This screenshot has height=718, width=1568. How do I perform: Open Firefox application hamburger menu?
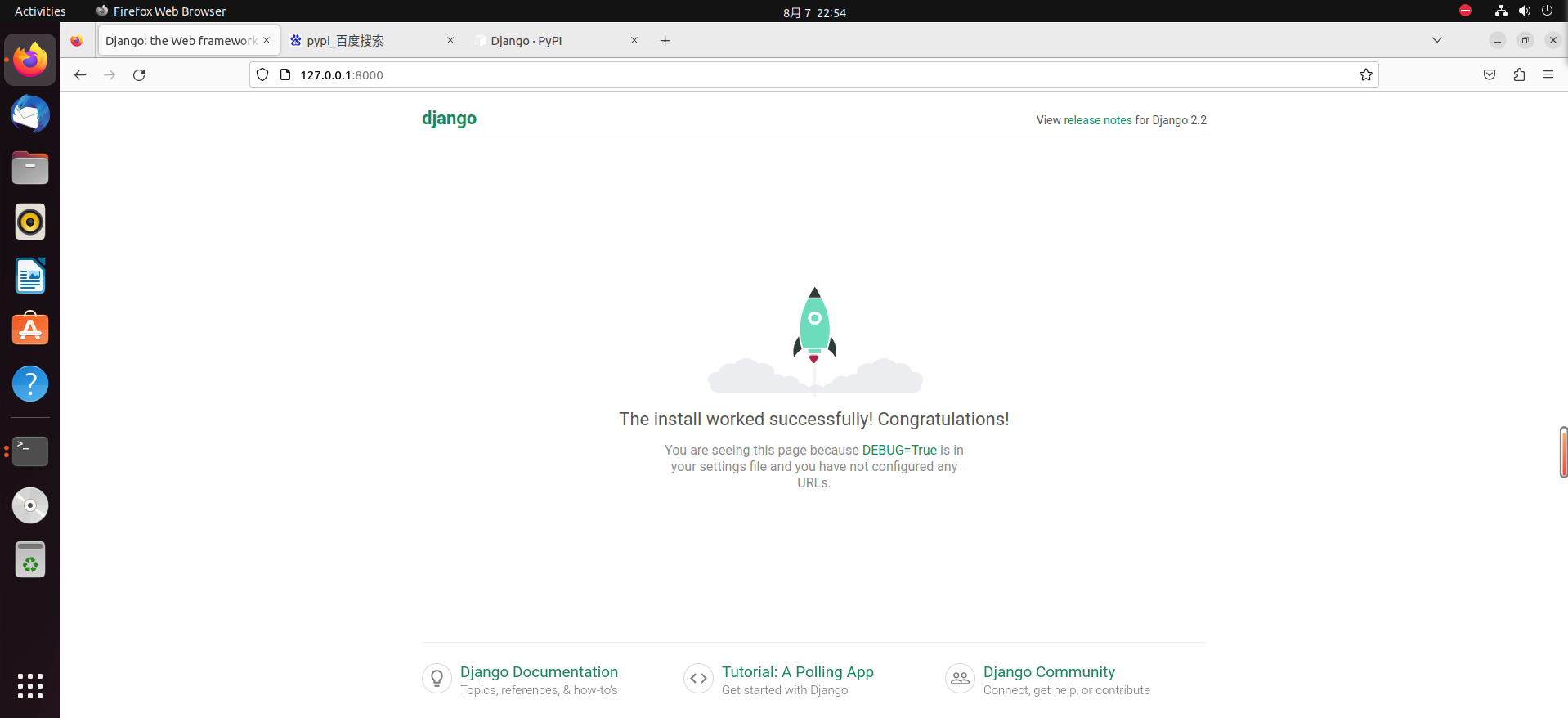[1548, 75]
